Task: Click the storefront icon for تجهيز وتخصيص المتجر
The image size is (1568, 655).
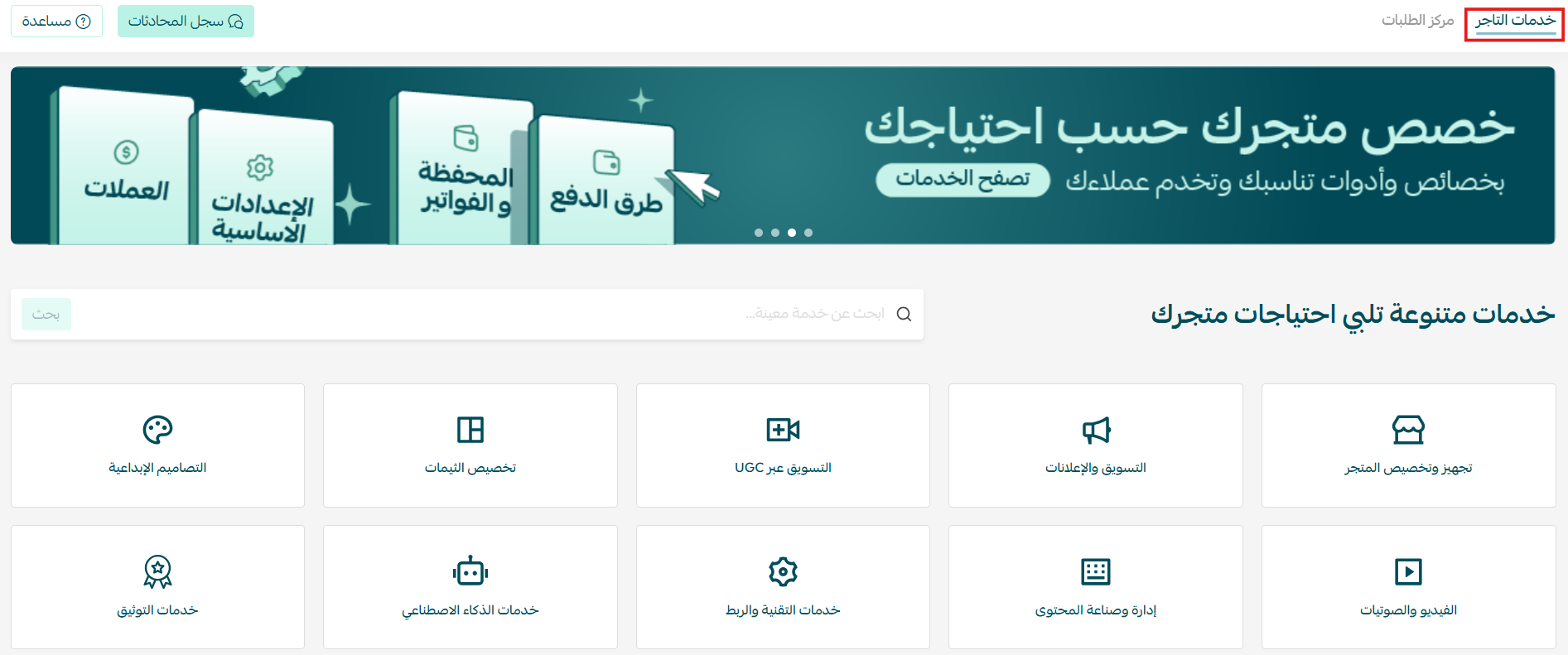Action: [1408, 430]
